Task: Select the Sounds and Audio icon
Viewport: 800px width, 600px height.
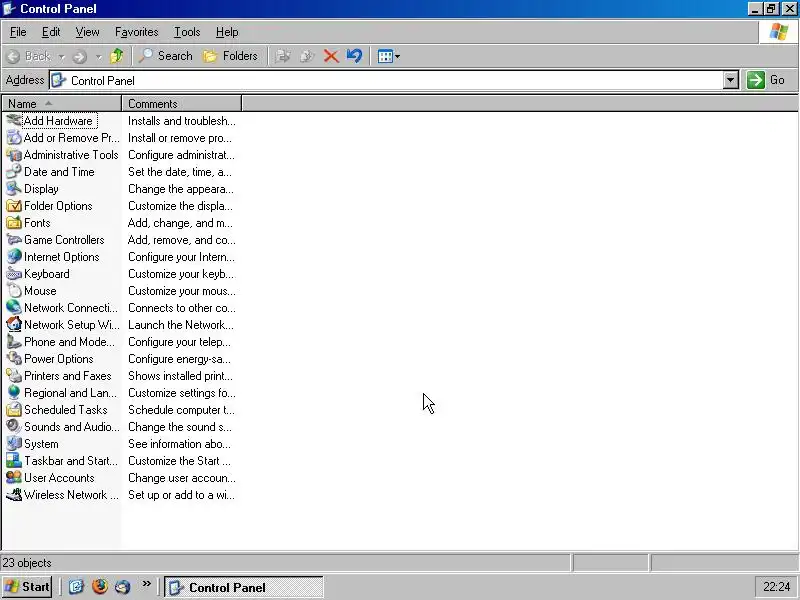Action: (14, 427)
